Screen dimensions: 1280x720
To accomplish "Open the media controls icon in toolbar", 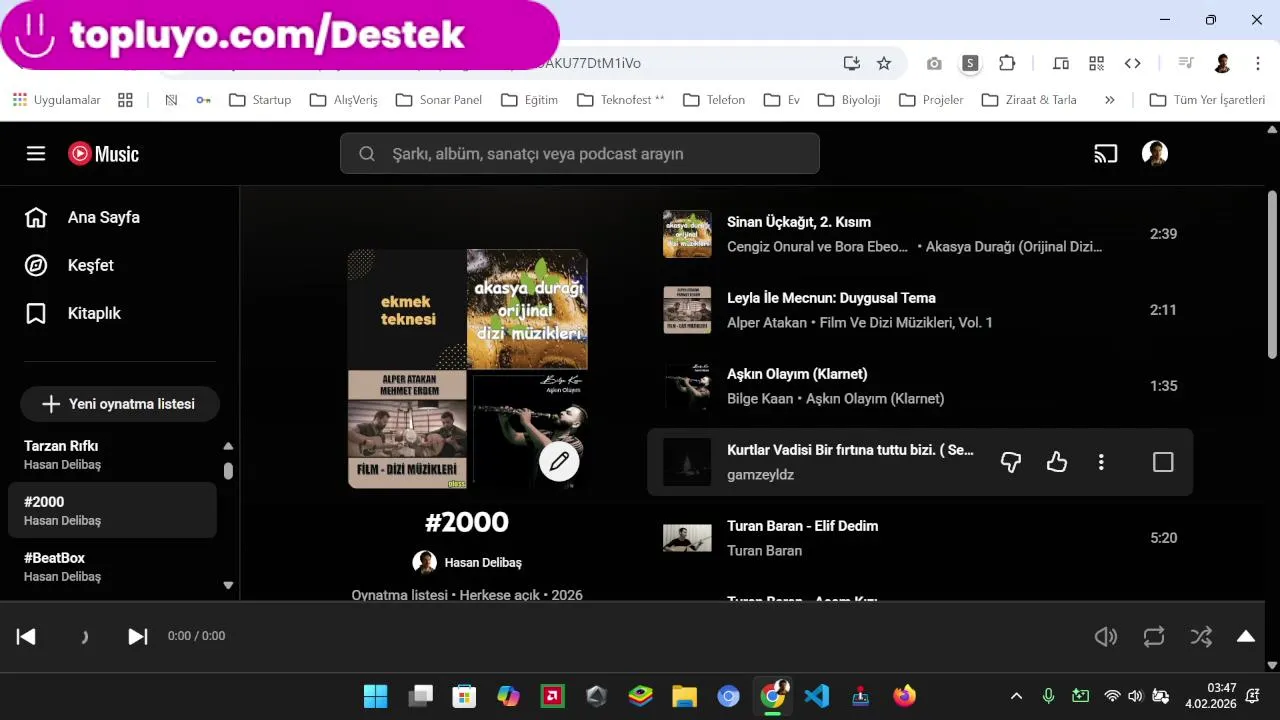I will pyautogui.click(x=1186, y=63).
